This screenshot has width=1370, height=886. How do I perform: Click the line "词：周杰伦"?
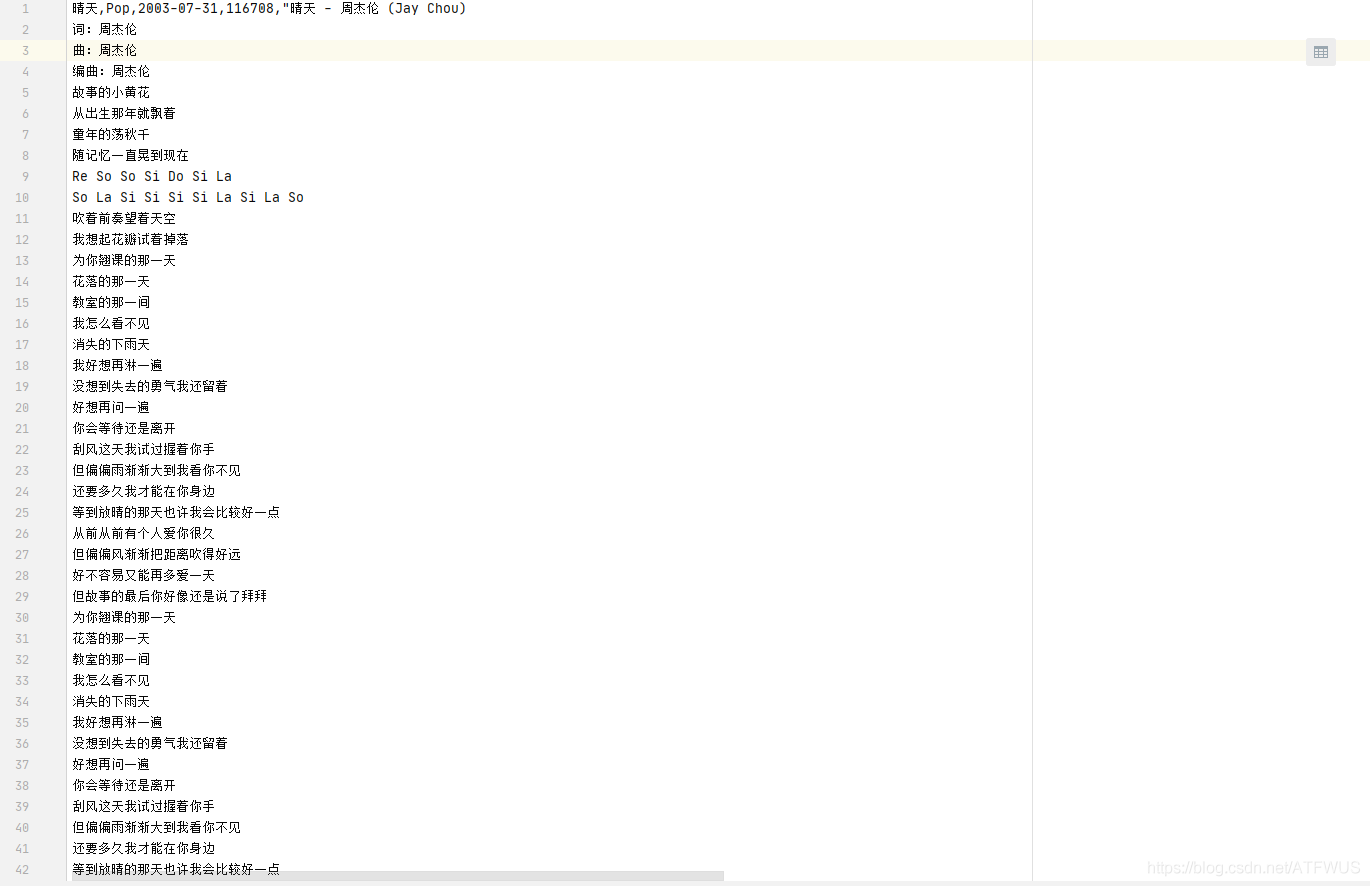(104, 29)
